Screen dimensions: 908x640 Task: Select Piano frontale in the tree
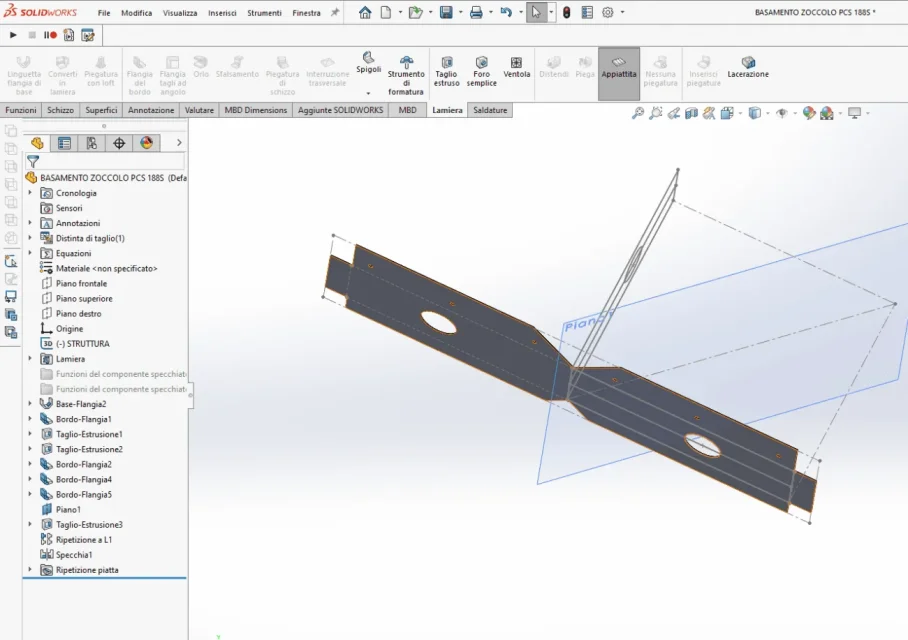tap(81, 283)
